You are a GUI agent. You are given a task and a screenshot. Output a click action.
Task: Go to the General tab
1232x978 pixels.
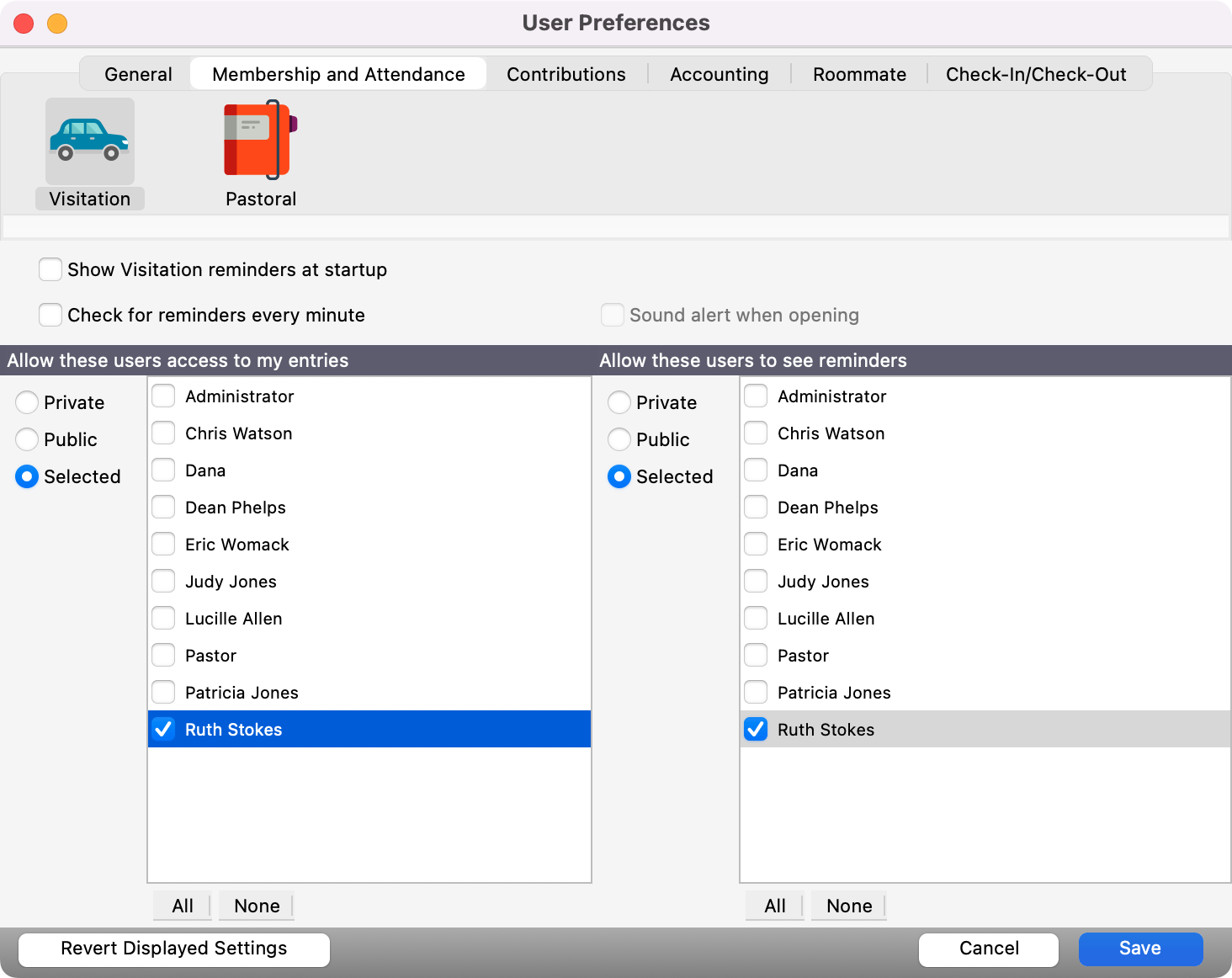[x=137, y=74]
